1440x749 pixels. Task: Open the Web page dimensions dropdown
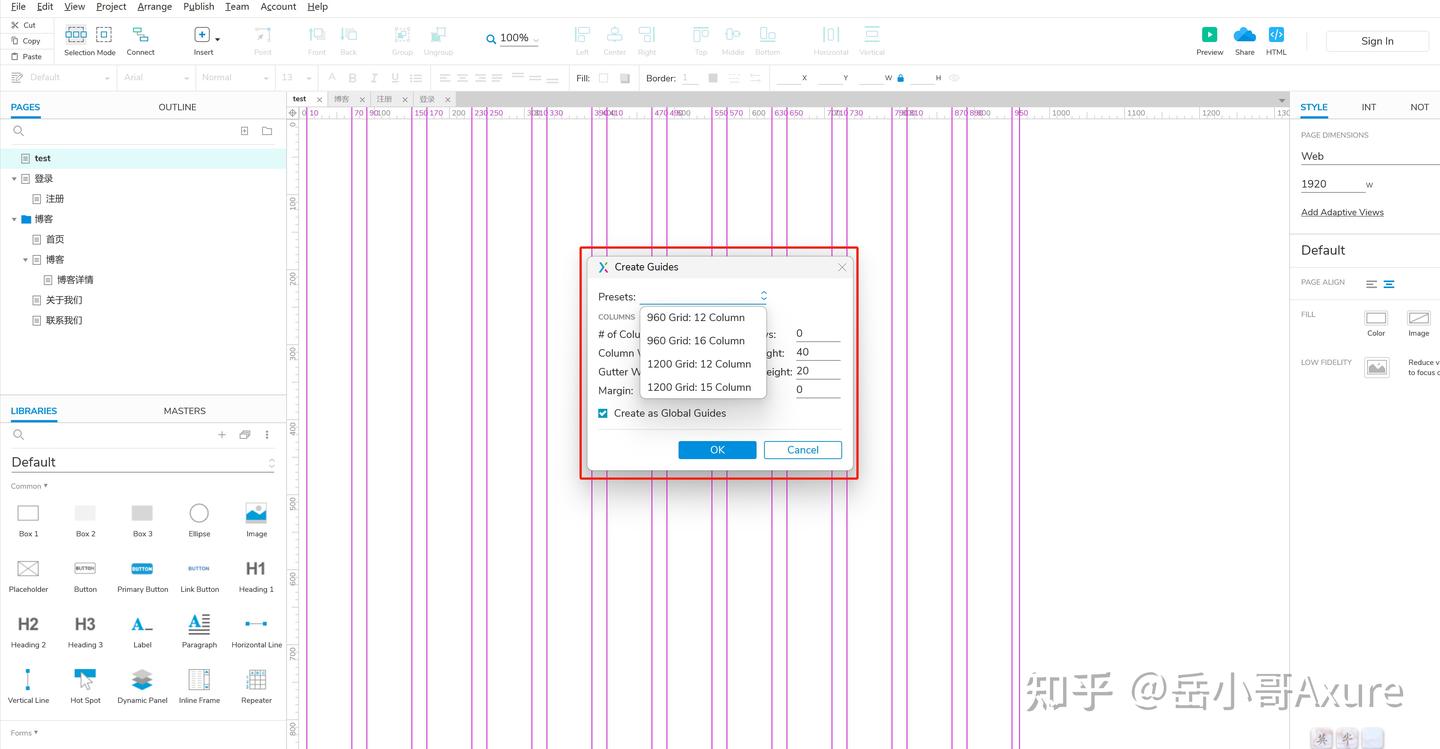(x=1370, y=156)
